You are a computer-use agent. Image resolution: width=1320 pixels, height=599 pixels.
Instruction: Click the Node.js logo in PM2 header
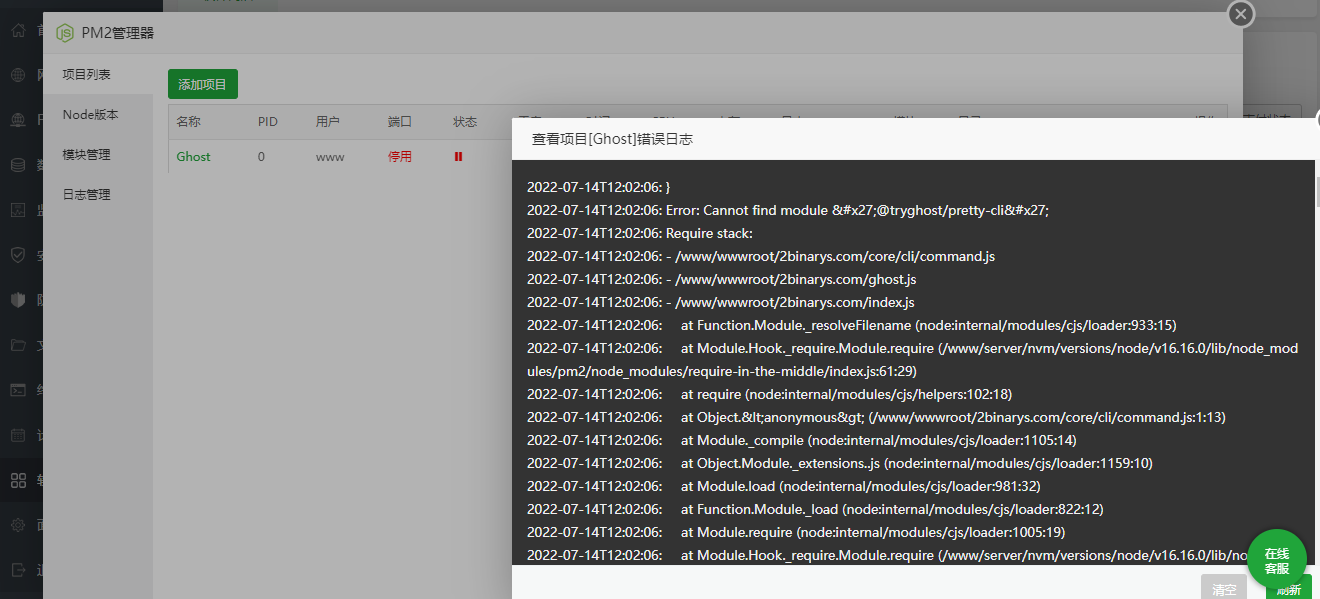pyautogui.click(x=65, y=33)
